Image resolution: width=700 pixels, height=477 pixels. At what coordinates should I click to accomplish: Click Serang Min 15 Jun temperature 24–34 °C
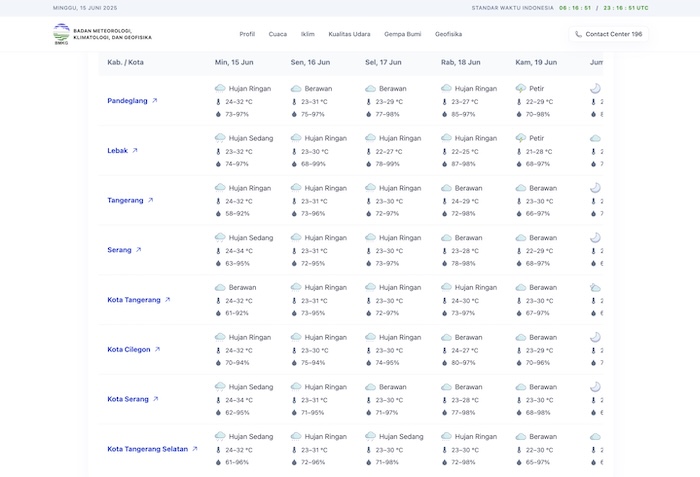(x=239, y=251)
